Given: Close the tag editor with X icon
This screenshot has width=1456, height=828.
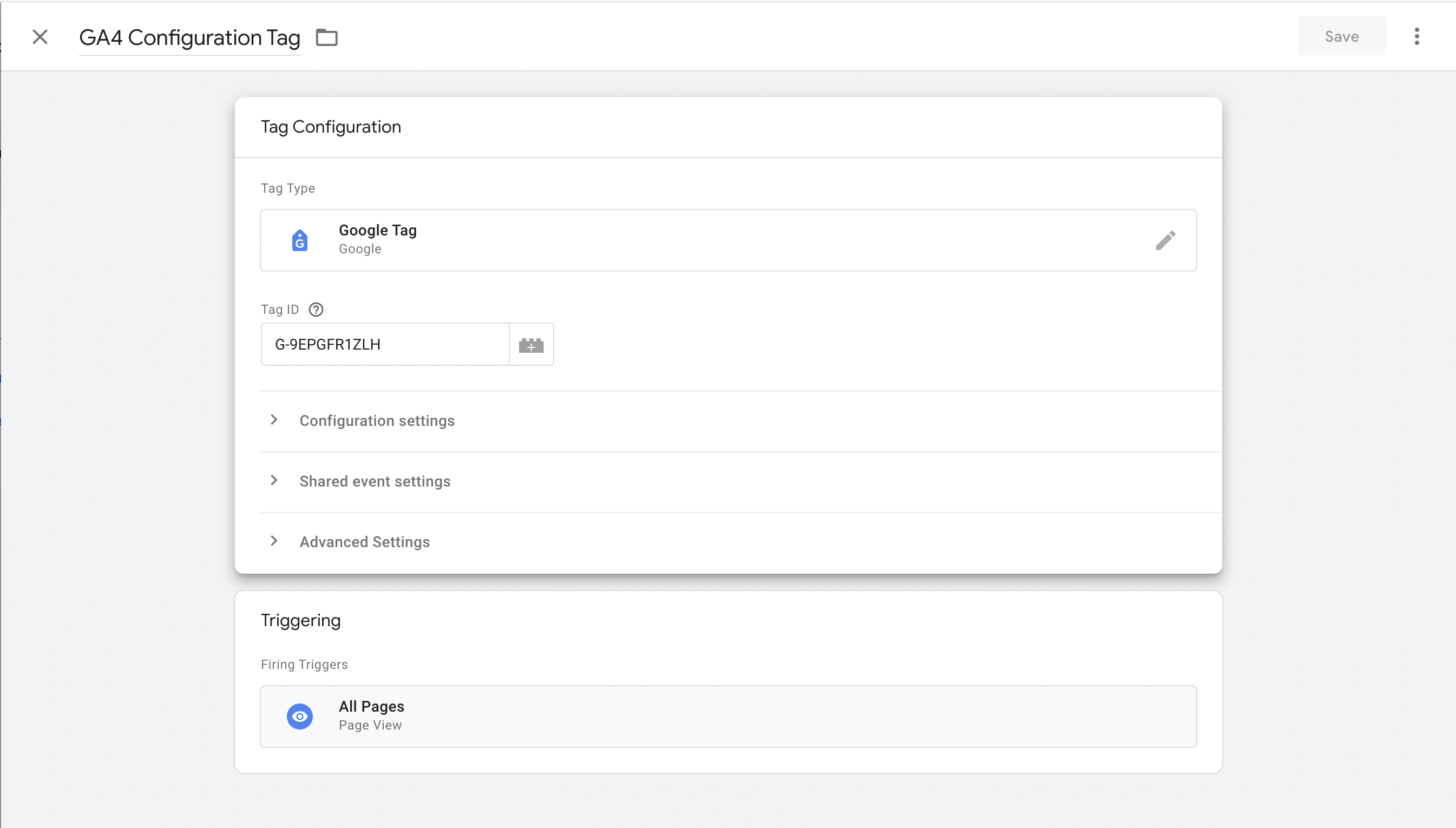Looking at the screenshot, I should coord(40,37).
